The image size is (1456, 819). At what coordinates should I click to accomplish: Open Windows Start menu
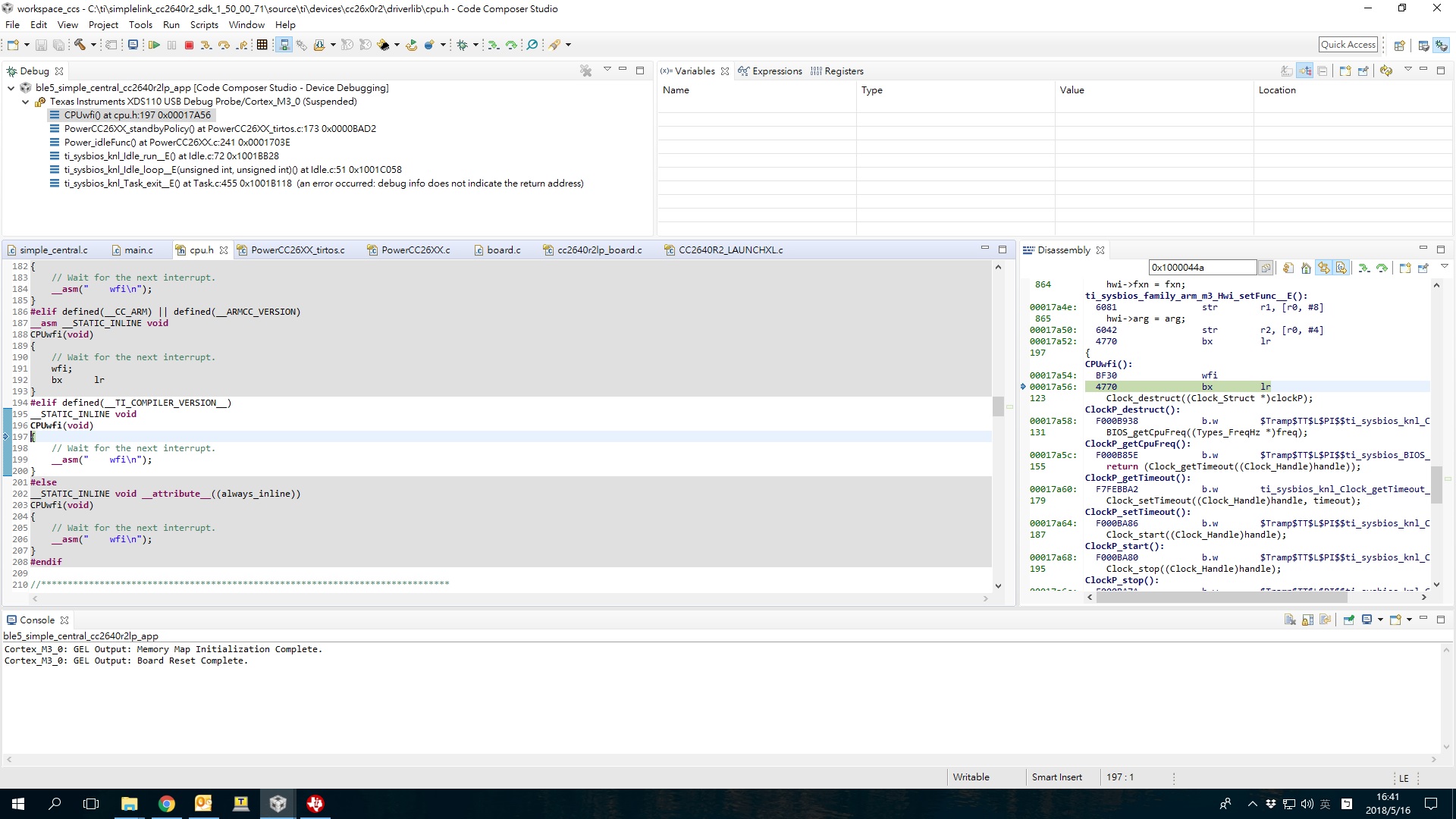18,804
